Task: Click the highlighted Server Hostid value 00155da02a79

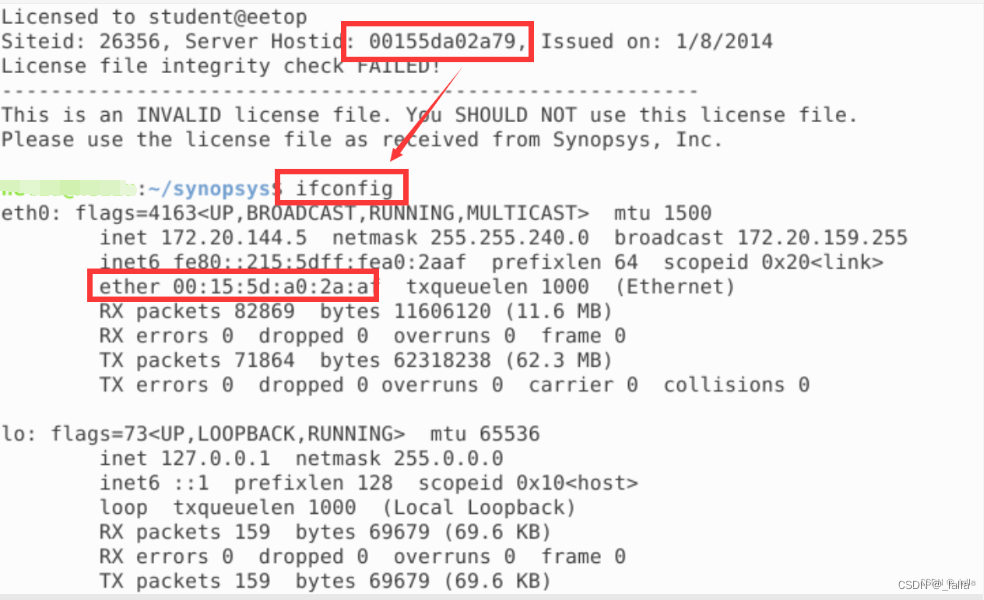Action: [440, 42]
